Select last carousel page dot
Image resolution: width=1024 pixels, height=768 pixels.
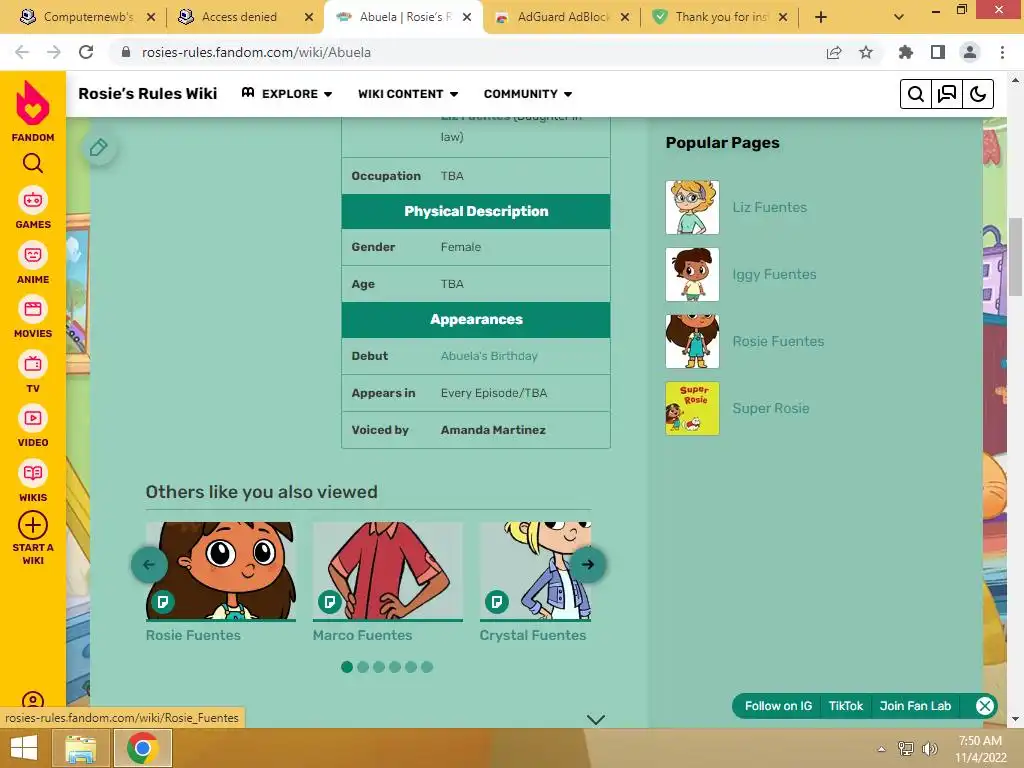tap(427, 667)
